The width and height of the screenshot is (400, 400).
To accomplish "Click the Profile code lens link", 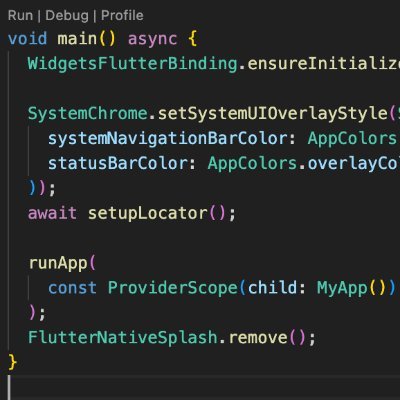I will (122, 16).
